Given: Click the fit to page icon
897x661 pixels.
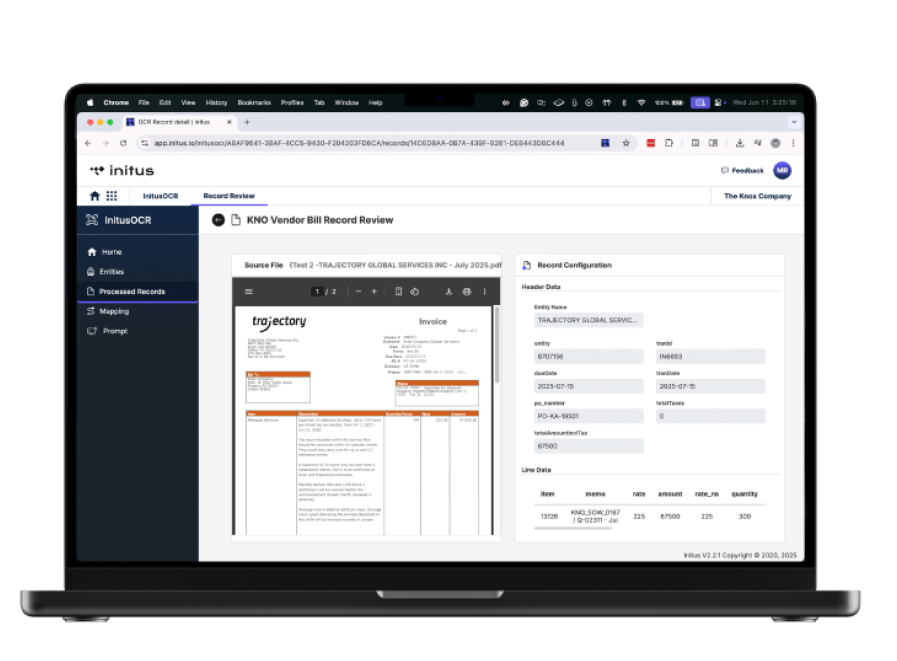Looking at the screenshot, I should 398,292.
